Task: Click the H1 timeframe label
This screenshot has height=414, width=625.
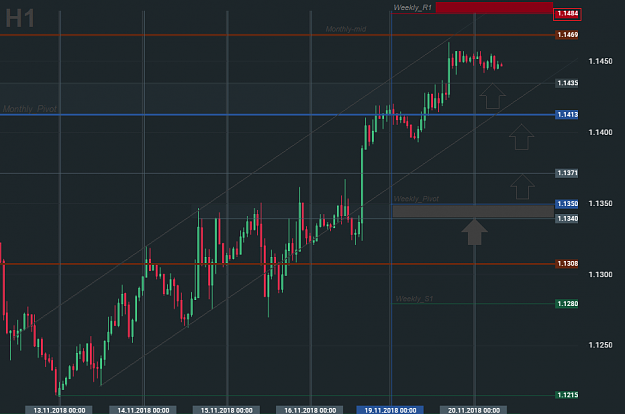Action: tap(20, 19)
